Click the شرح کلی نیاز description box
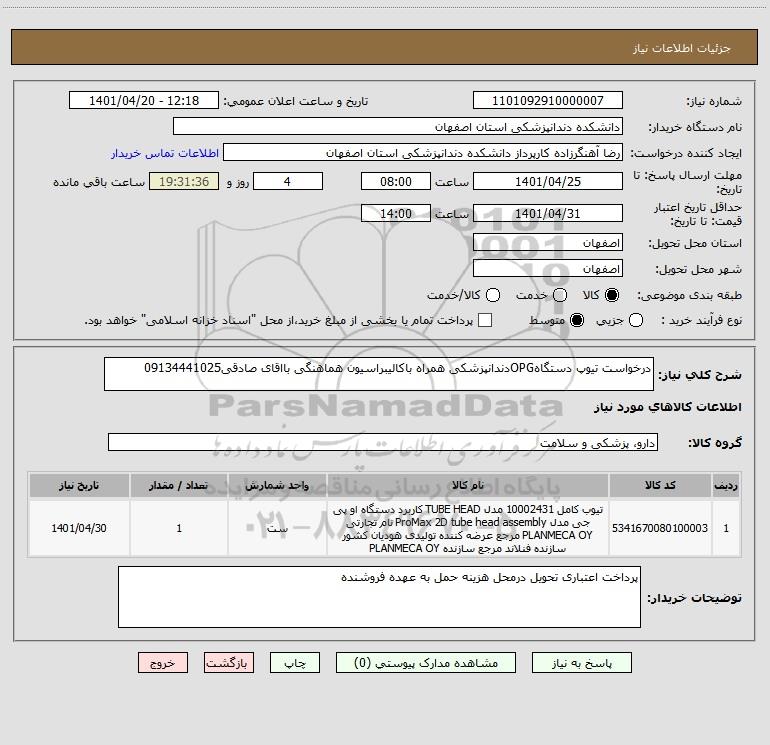 [379, 374]
